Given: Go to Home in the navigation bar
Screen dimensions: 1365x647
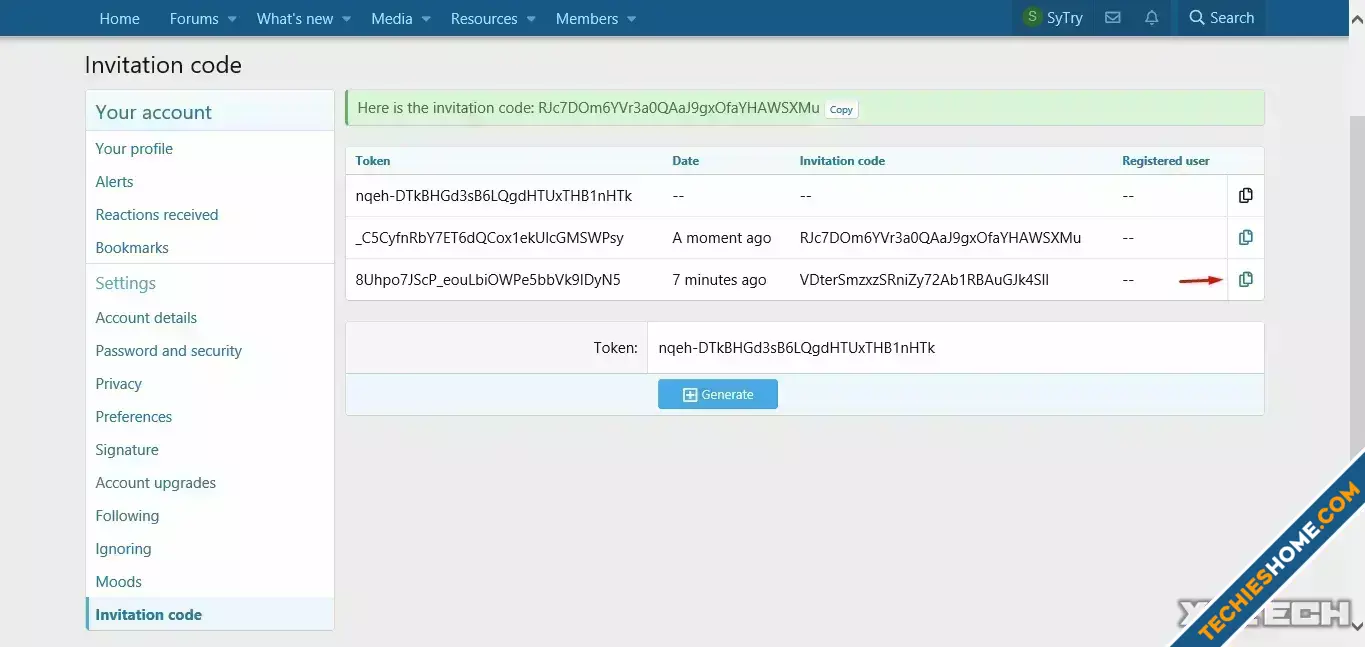Looking at the screenshot, I should click(119, 18).
